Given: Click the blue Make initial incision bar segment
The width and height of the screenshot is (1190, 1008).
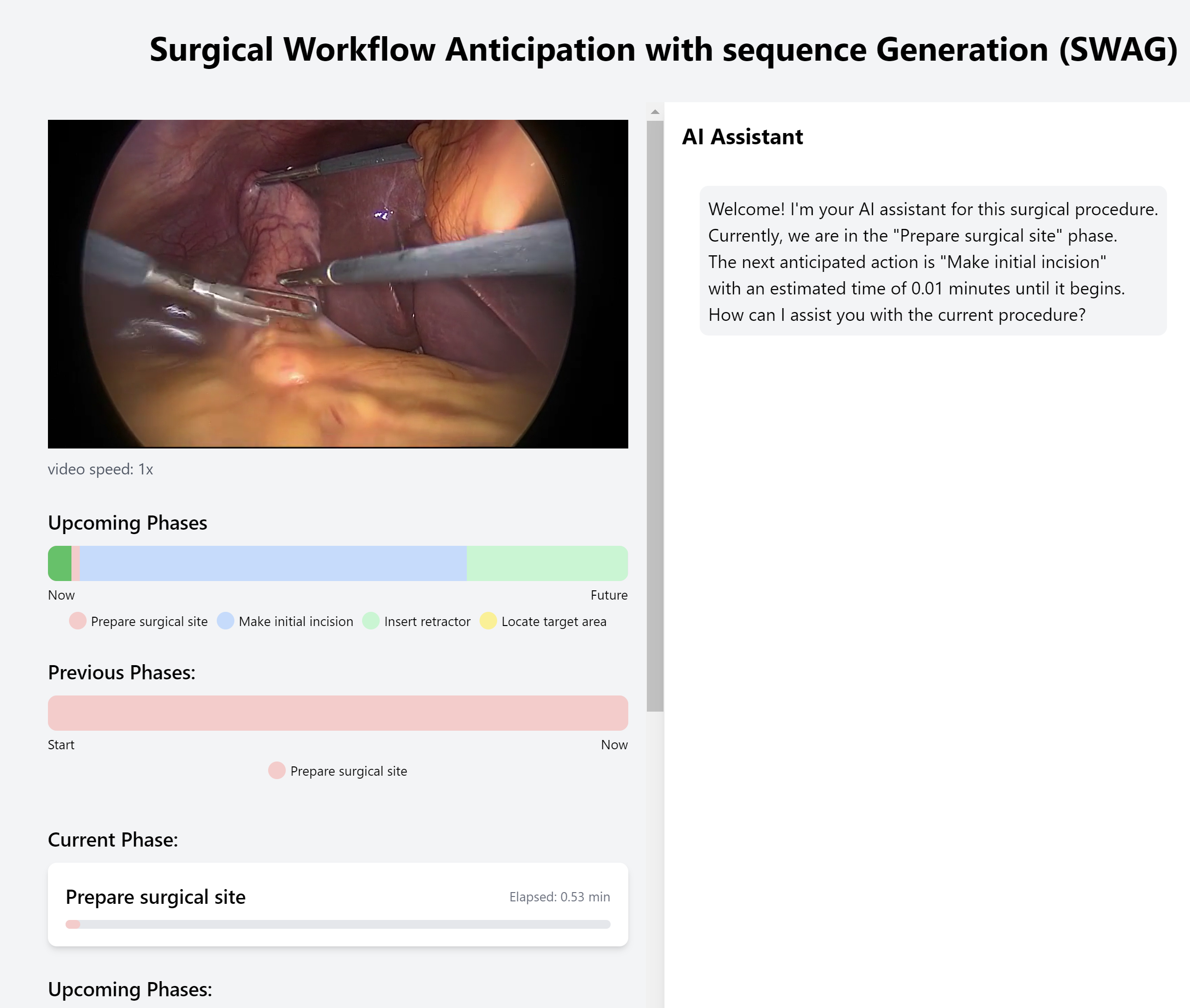Looking at the screenshot, I should 273,563.
